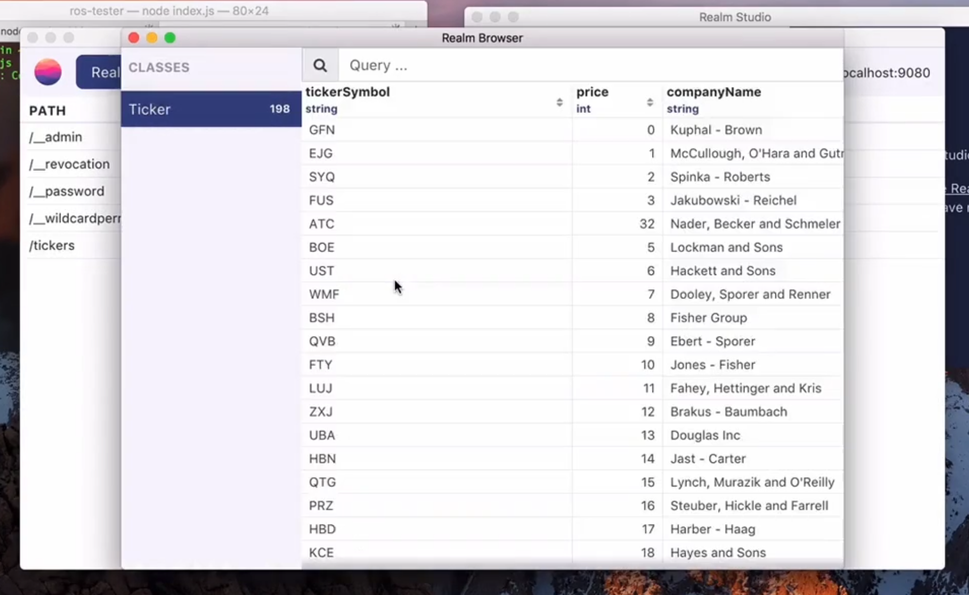Open the /tickers path

pos(52,245)
